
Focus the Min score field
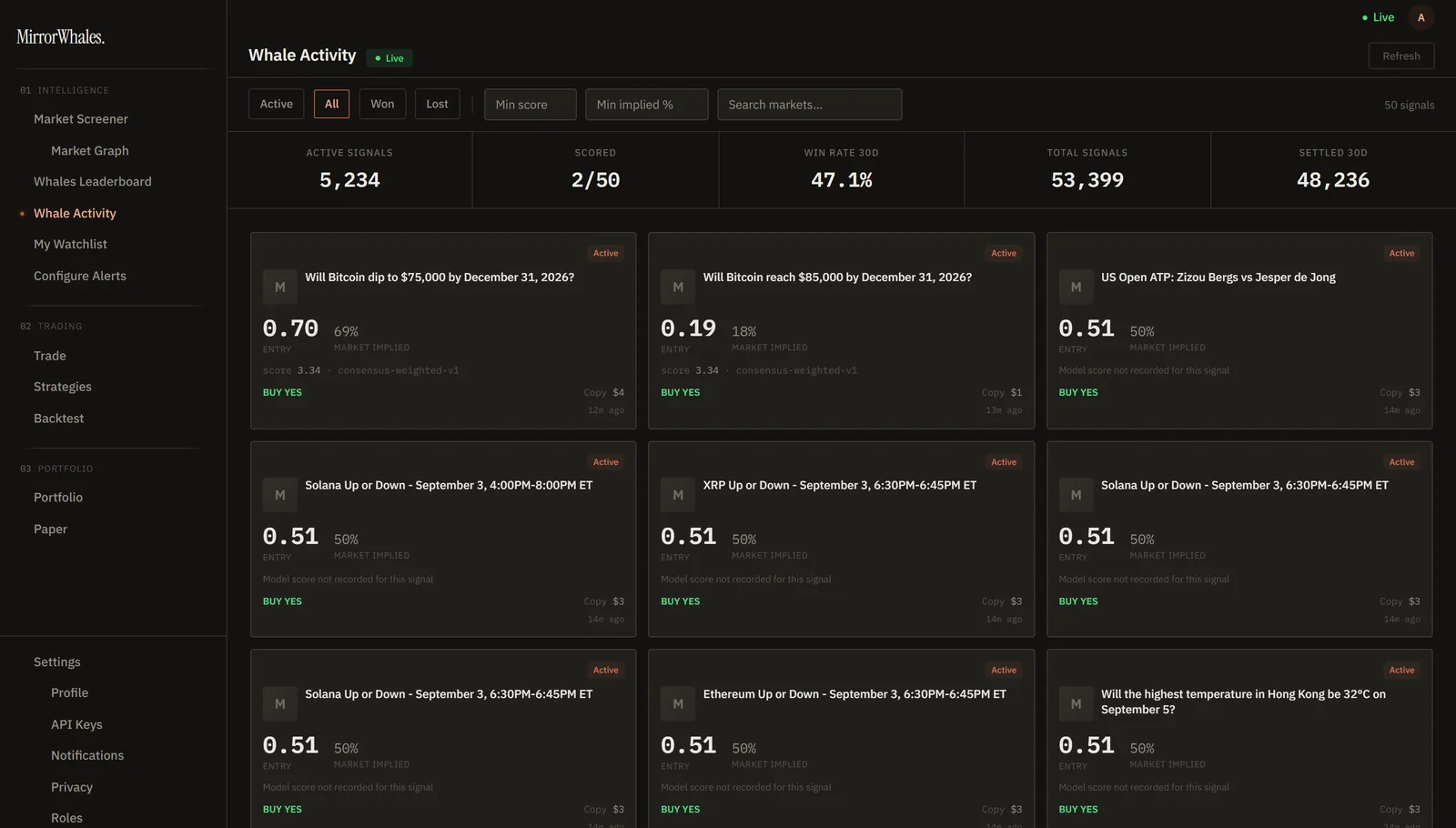click(x=531, y=105)
